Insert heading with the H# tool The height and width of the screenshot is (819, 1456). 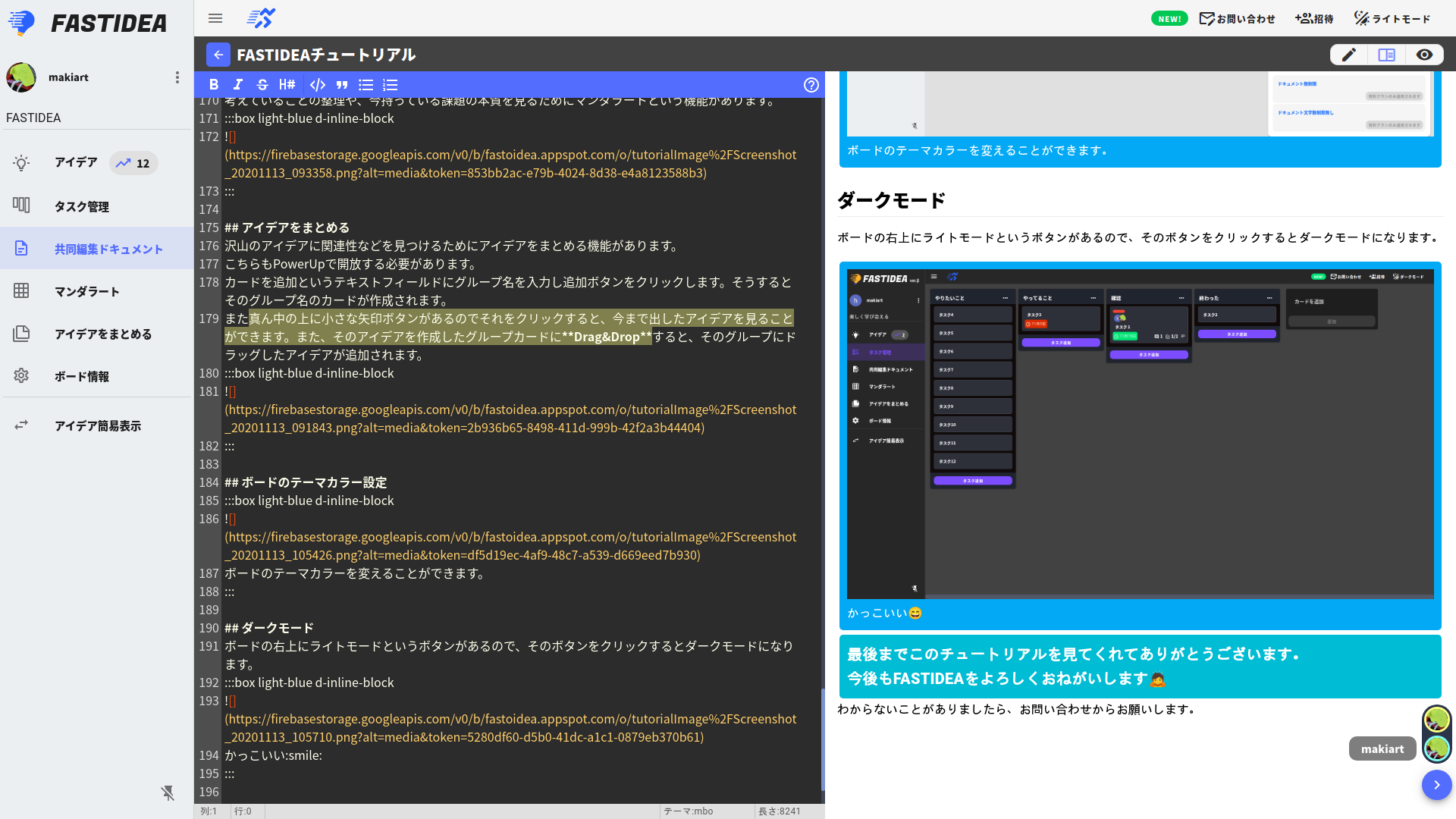point(287,85)
